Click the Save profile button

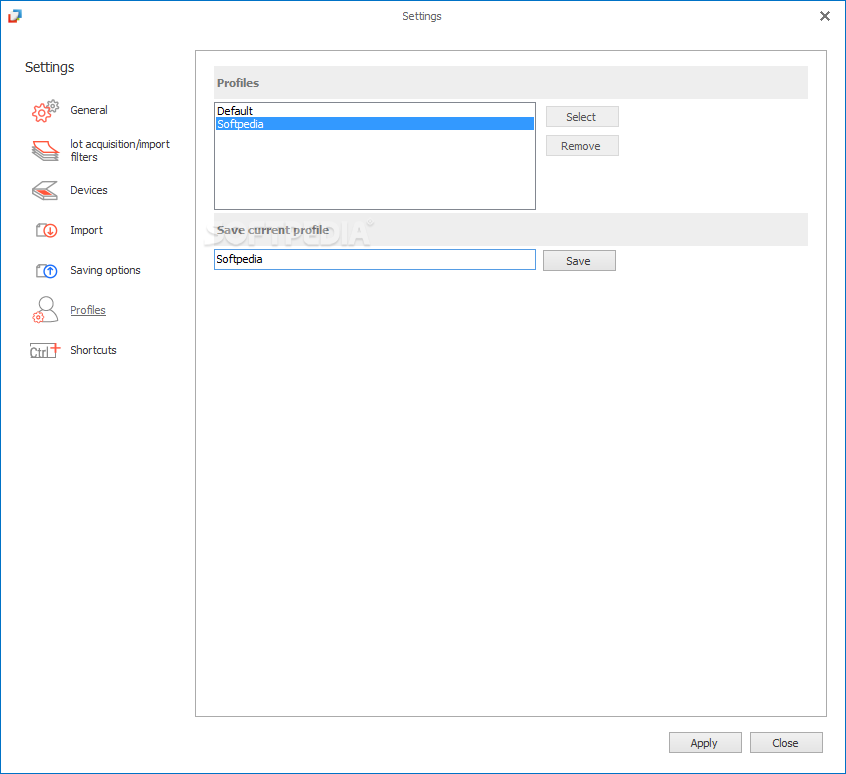[579, 261]
